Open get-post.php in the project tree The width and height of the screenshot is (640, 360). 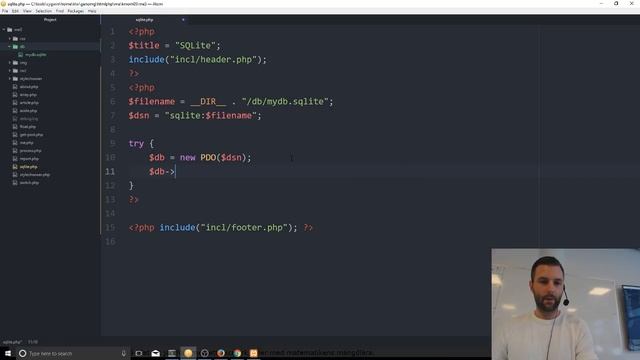pos(31,135)
